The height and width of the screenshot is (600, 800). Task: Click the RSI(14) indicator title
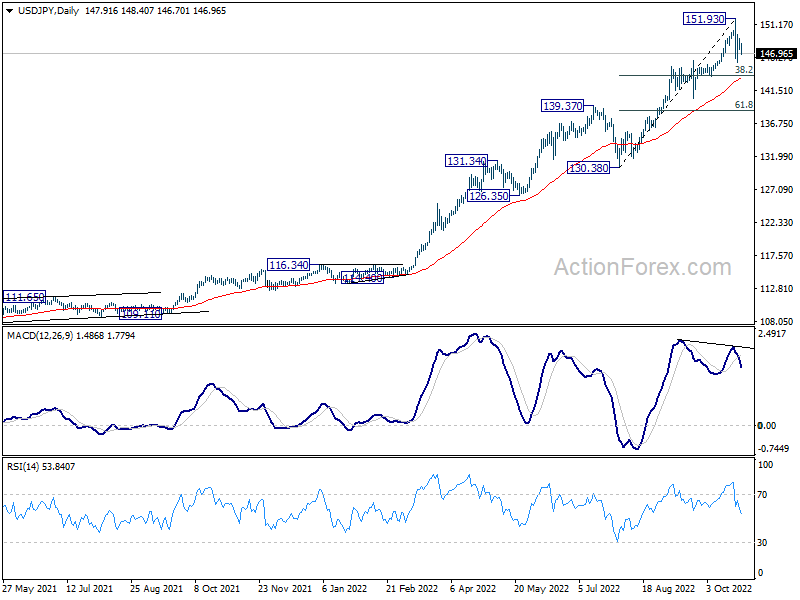tap(23, 466)
